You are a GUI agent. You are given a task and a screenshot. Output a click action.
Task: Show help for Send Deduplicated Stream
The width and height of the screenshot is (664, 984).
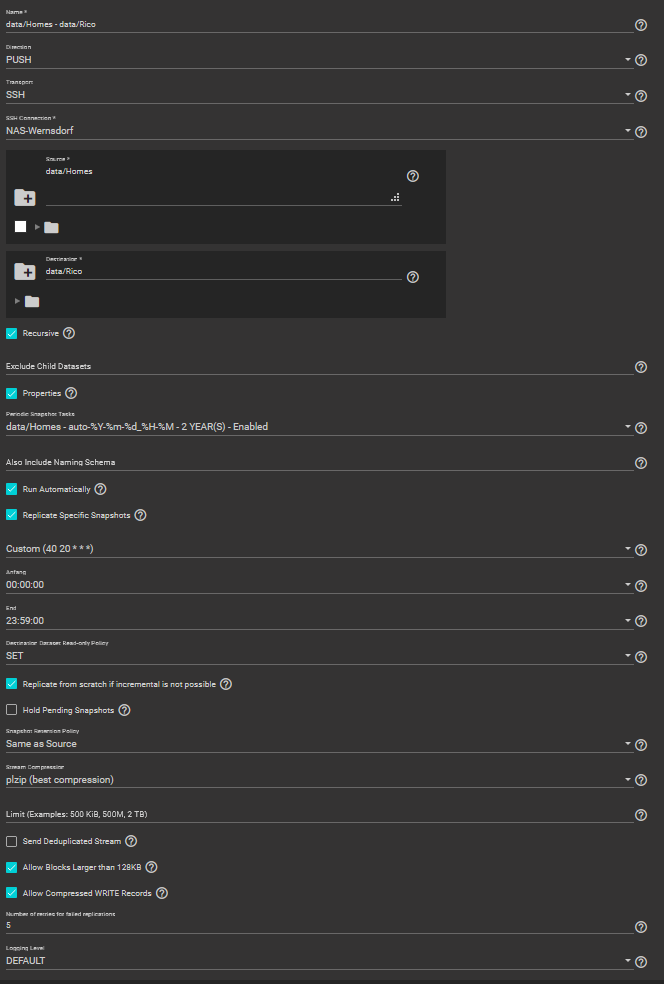pos(131,842)
